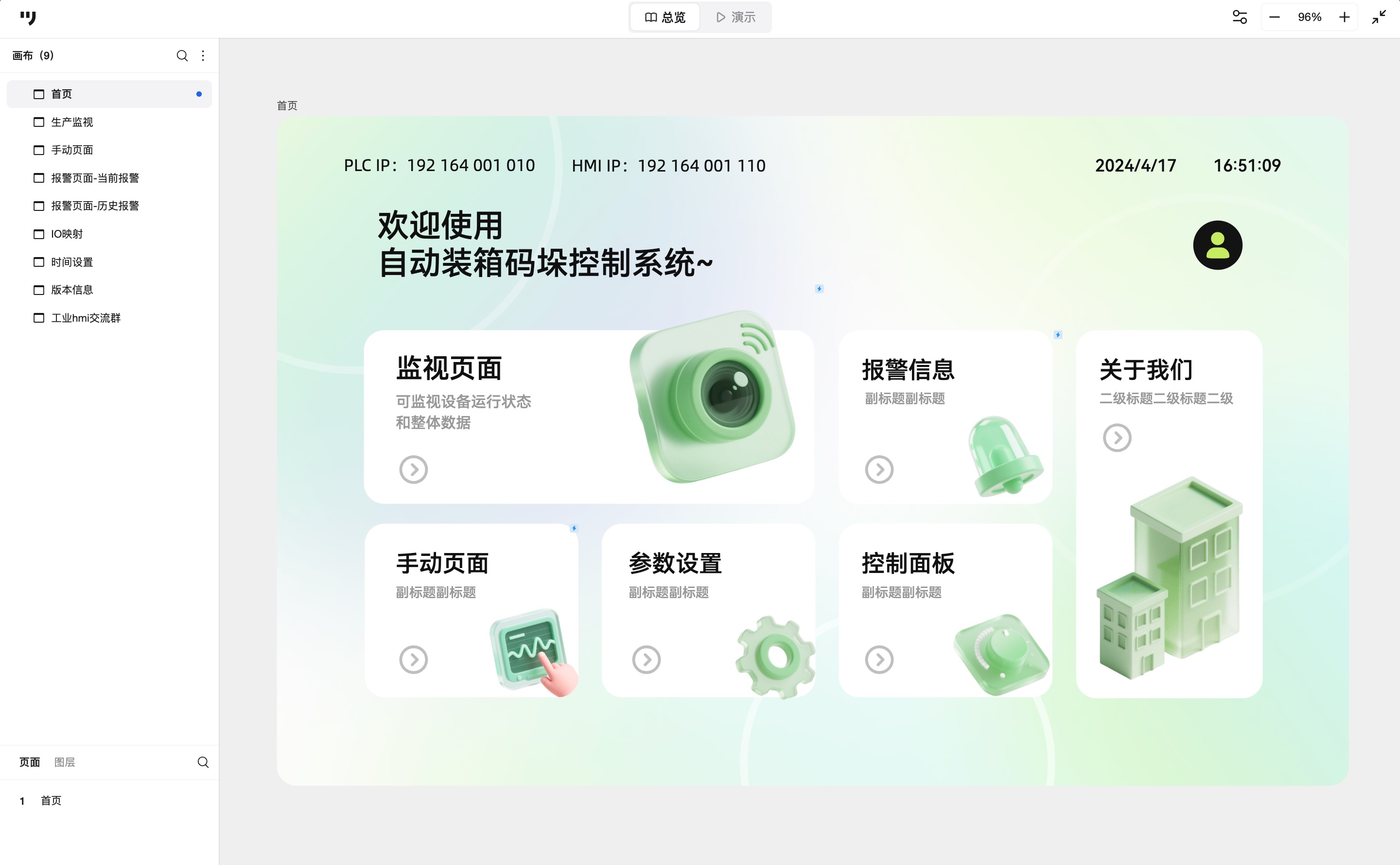Click the interaction lightning marker near 报警信息 card

(1057, 335)
